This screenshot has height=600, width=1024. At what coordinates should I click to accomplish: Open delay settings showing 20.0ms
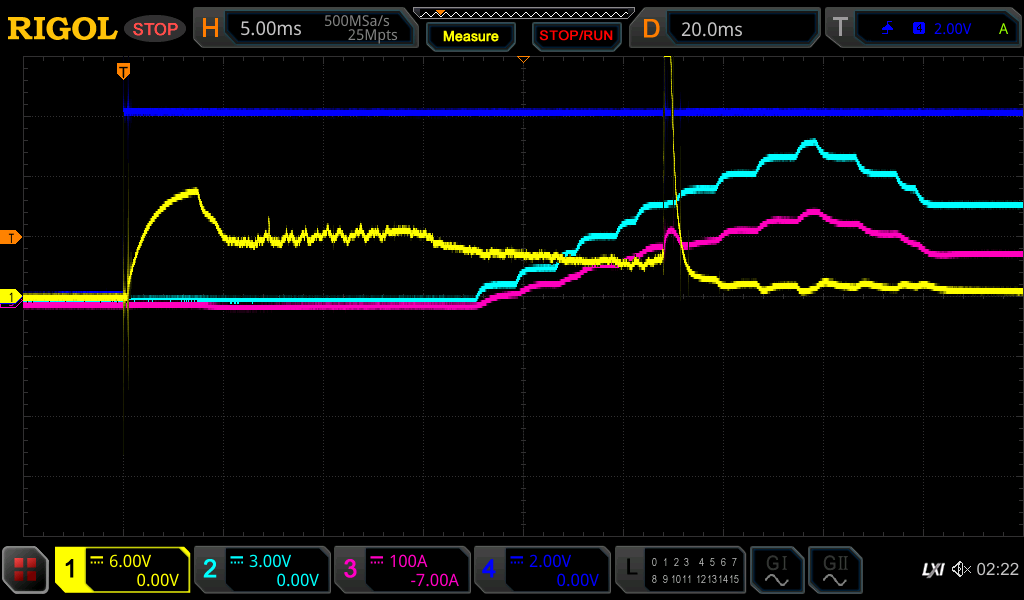point(727,29)
